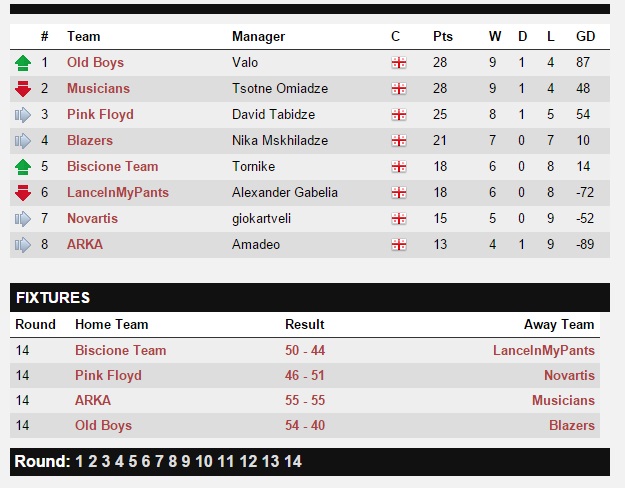This screenshot has height=488, width=625.
Task: Switch to round 10 fixtures
Action: tap(204, 462)
